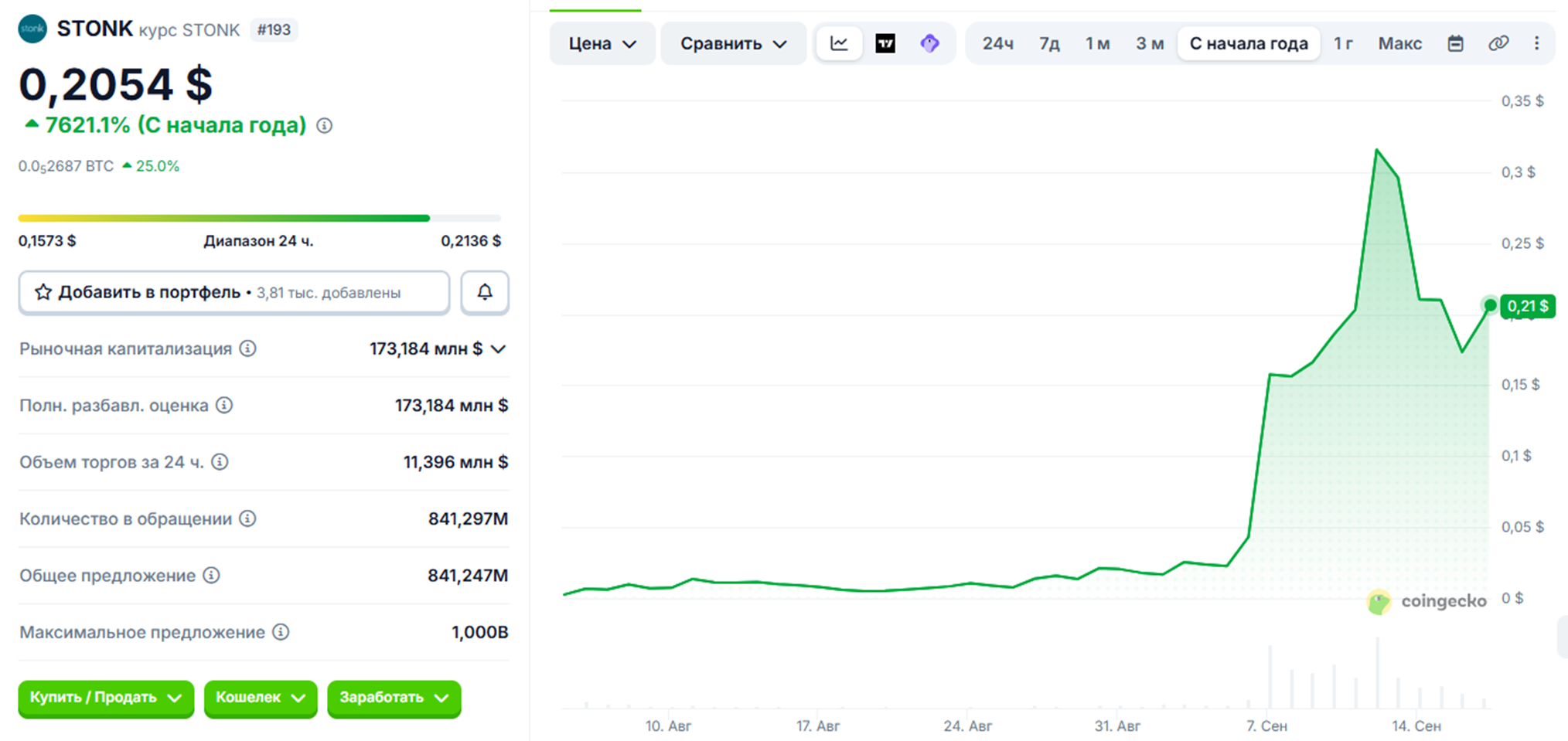The height and width of the screenshot is (741, 1568).
Task: Click the 7. Сен date label on chart
Action: pos(1266,726)
